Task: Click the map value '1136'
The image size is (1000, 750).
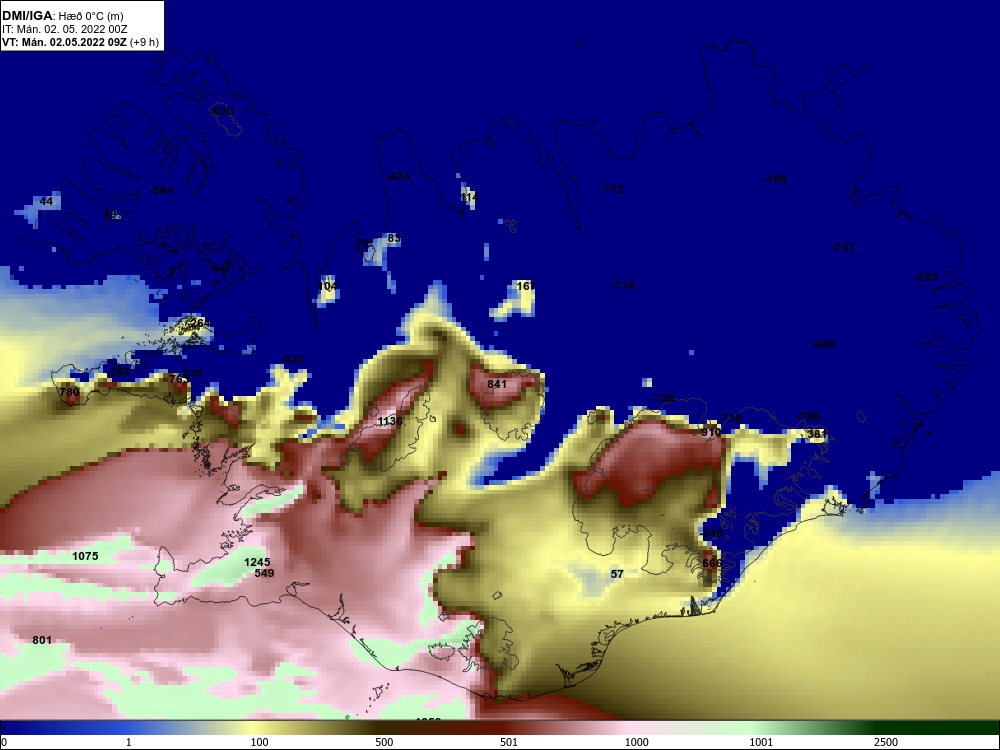Action: (390, 422)
